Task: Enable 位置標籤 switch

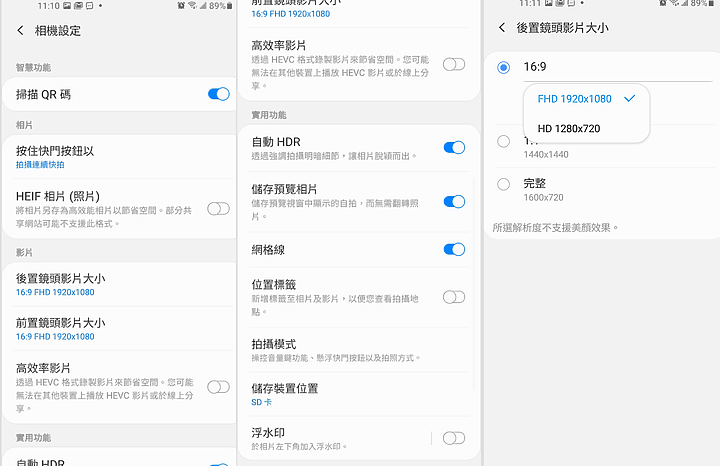Action: (454, 297)
